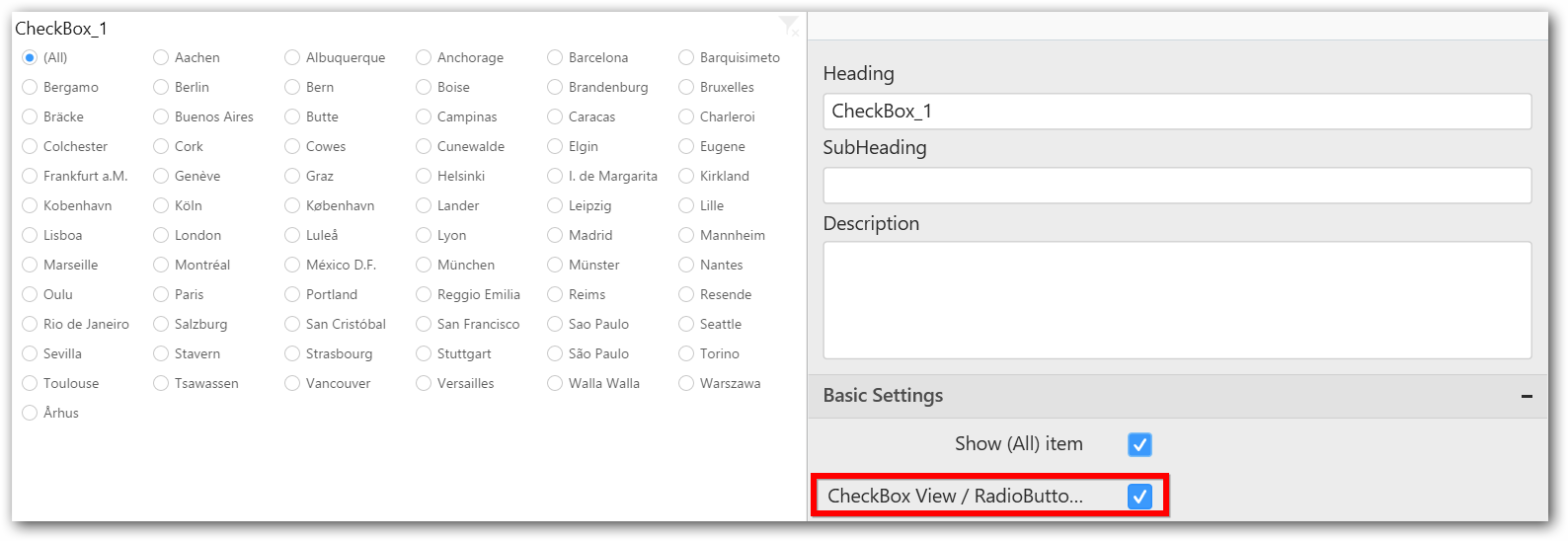This screenshot has width=1568, height=541.
Task: Select the Buenos Aires option
Action: (x=161, y=116)
